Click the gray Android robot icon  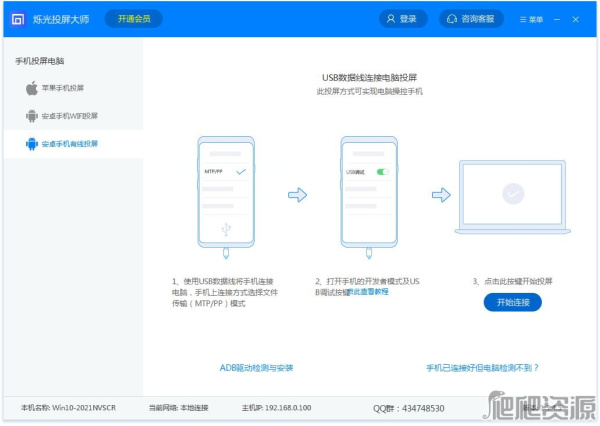pos(32,116)
